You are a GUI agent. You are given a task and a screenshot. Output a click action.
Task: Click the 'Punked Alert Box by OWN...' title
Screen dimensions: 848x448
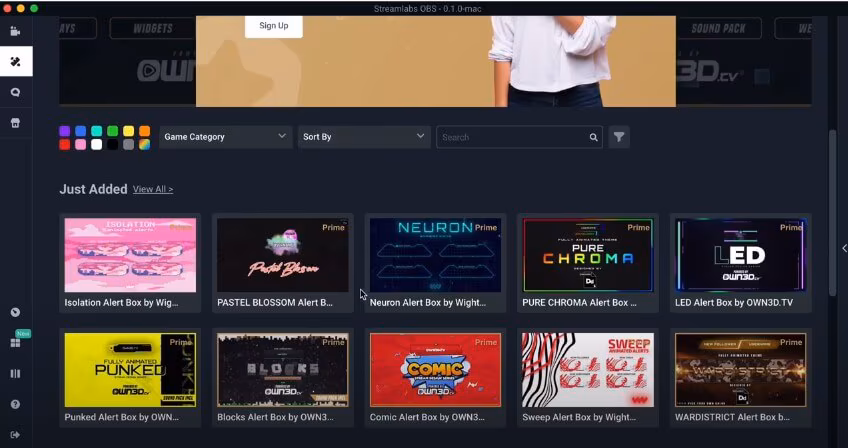coord(121,418)
